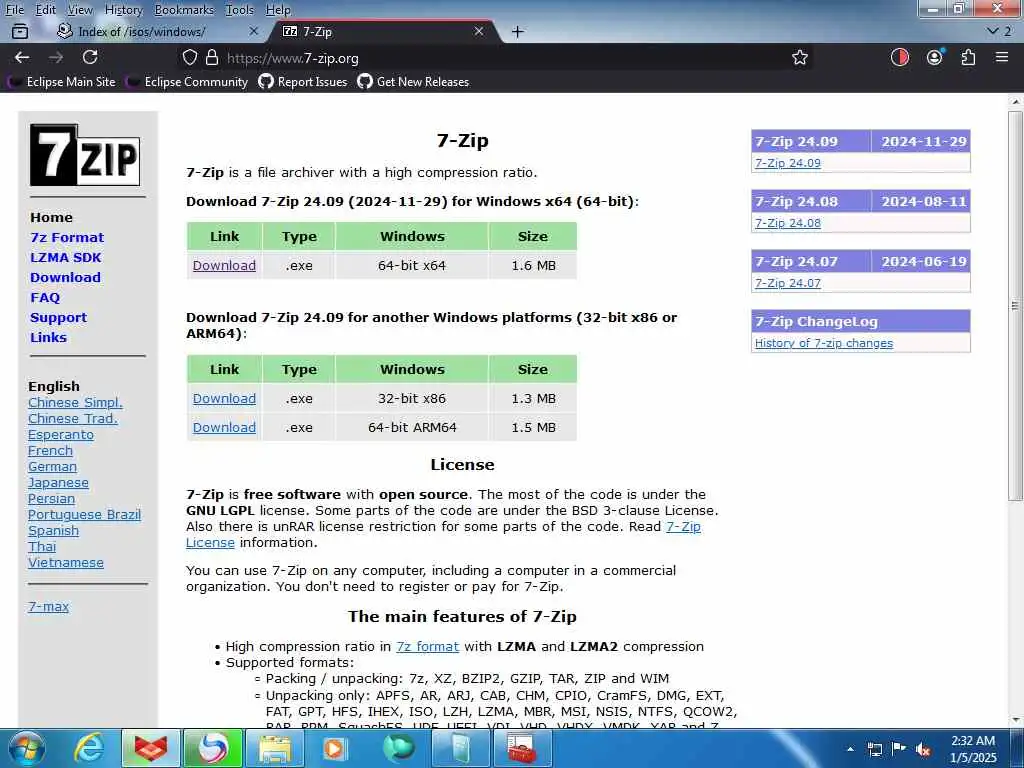The image size is (1024, 768).
Task: Open the Download sidebar link
Action: 65,277
